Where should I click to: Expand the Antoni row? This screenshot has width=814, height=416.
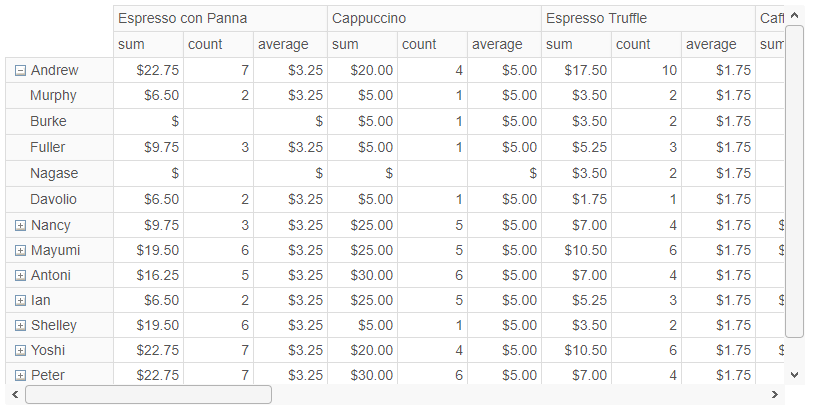pos(20,276)
